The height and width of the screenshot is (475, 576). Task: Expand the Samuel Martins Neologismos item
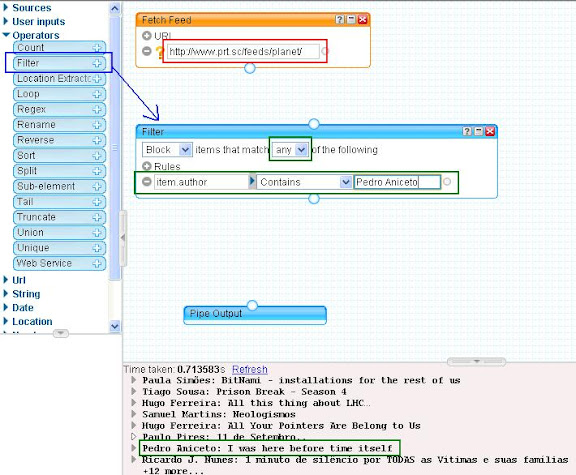(x=134, y=414)
